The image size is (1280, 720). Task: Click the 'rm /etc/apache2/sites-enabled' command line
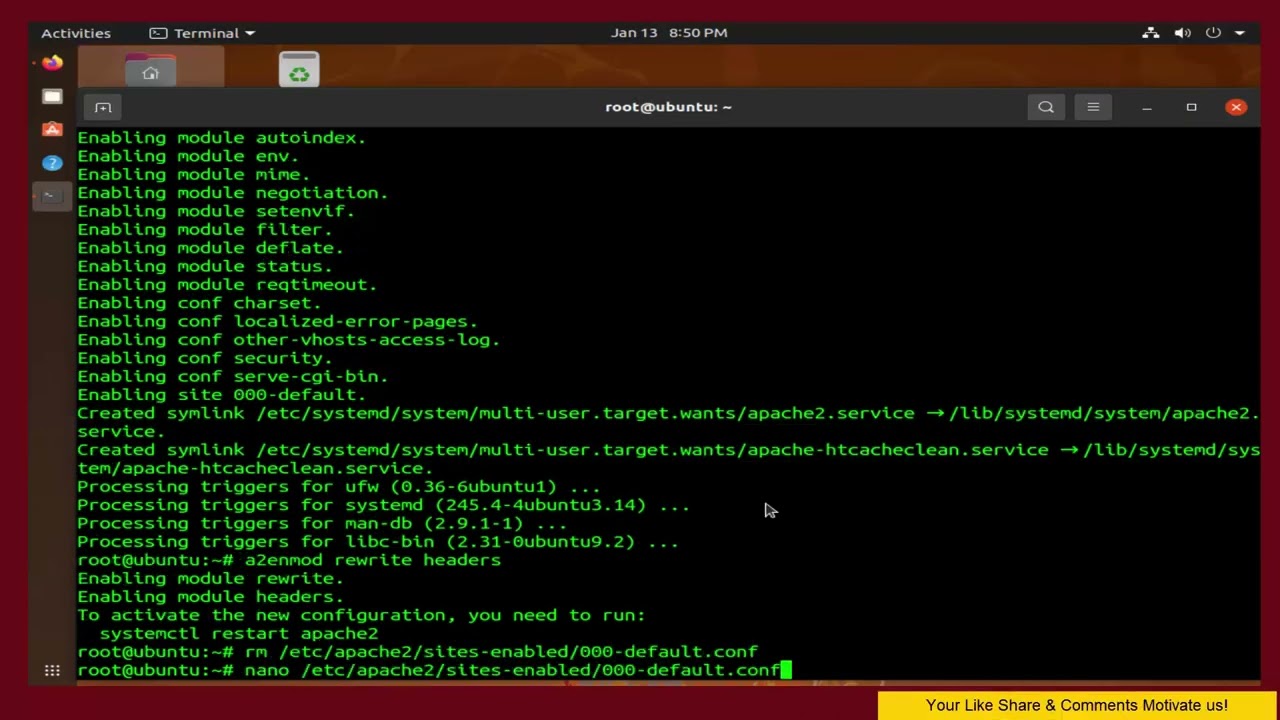tap(417, 652)
